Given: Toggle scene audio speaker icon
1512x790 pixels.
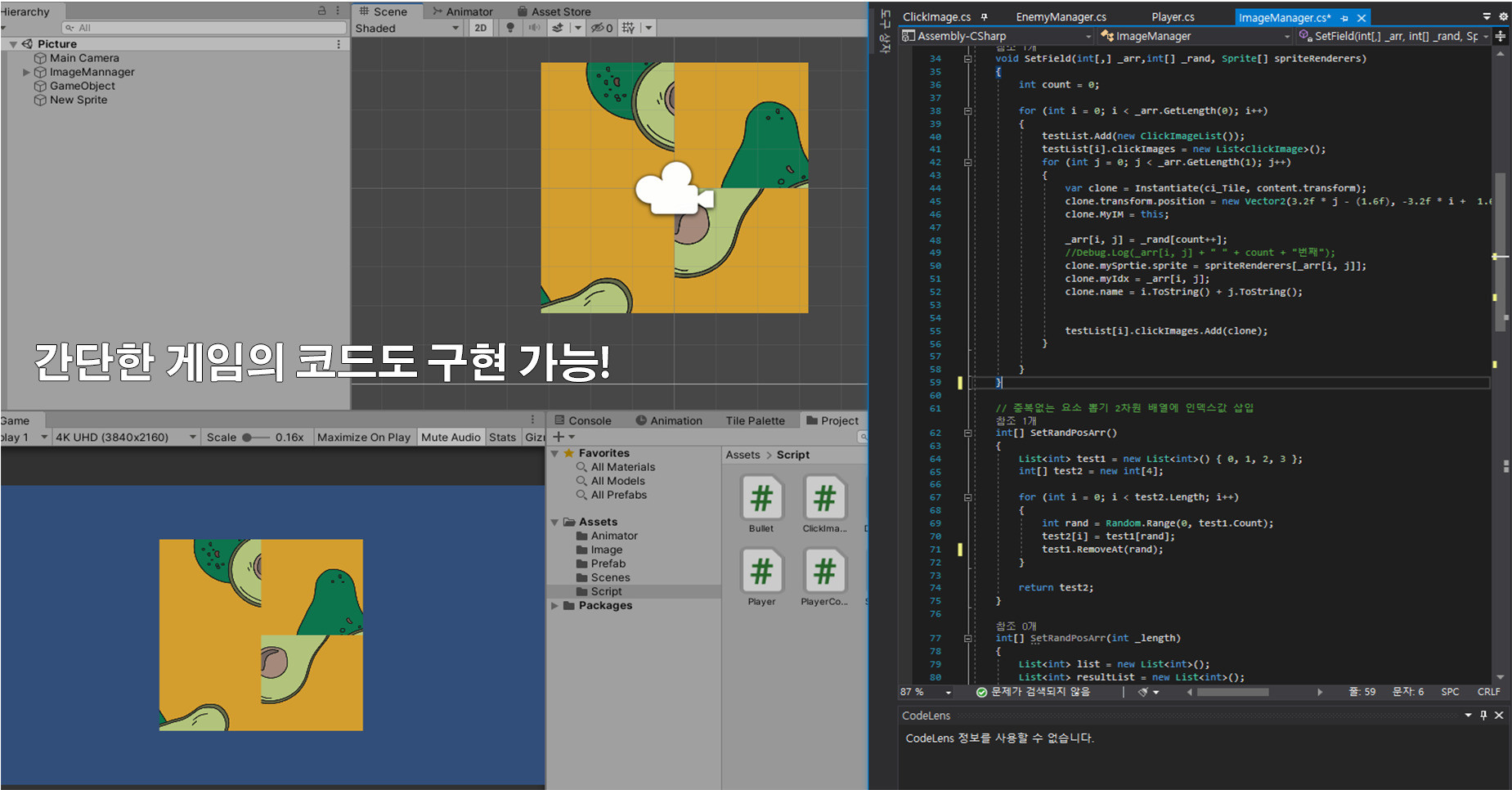Looking at the screenshot, I should [534, 28].
